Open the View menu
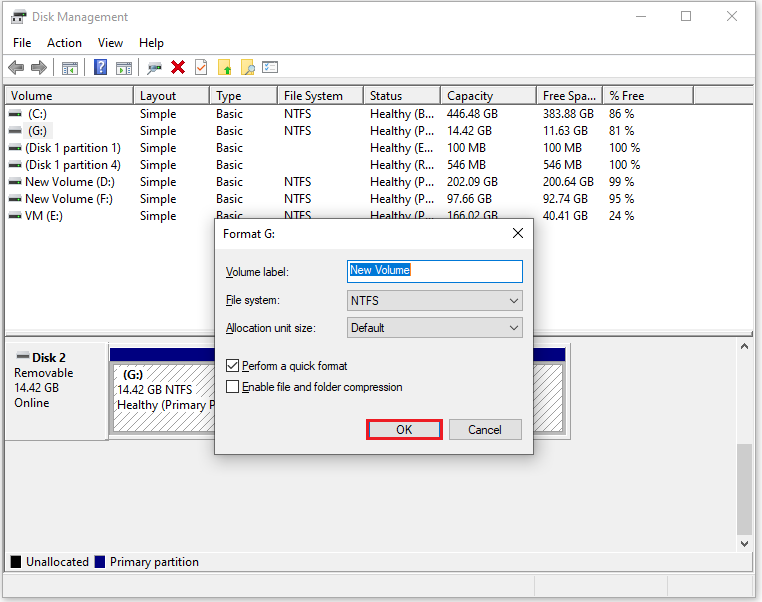762x602 pixels. click(x=110, y=43)
